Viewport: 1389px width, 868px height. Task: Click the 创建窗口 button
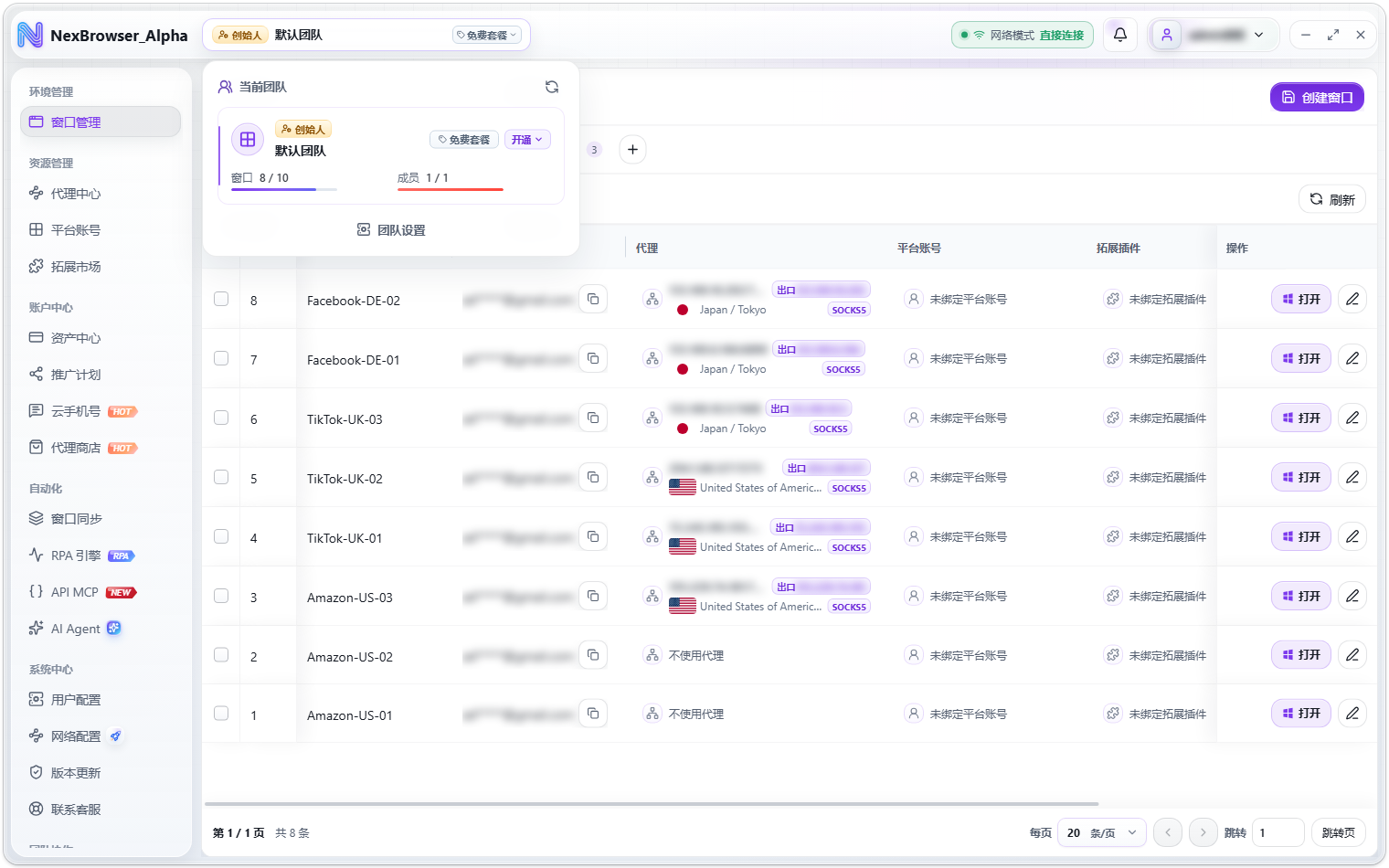[1317, 97]
